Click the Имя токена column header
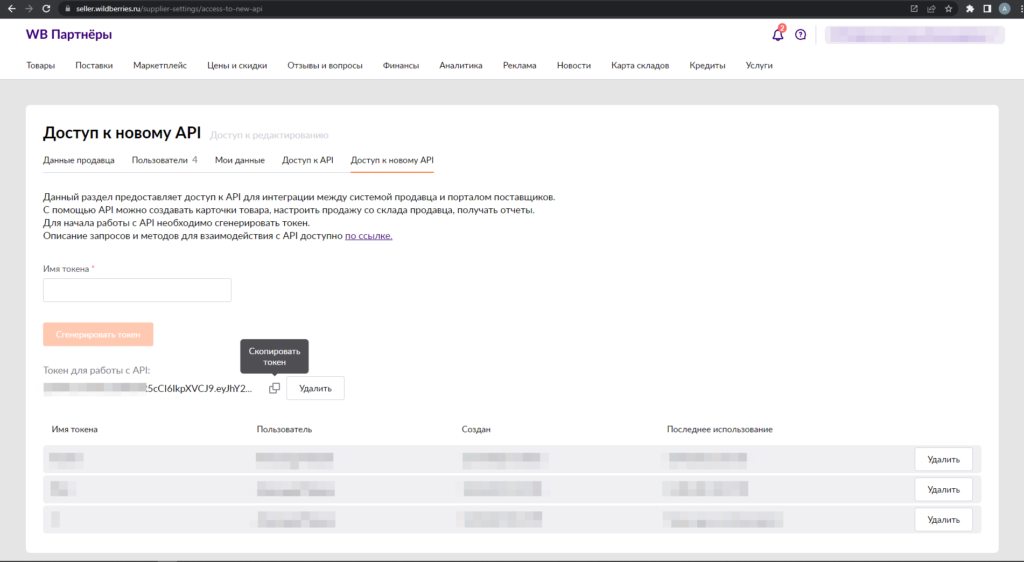This screenshot has height=562, width=1024. [74, 429]
